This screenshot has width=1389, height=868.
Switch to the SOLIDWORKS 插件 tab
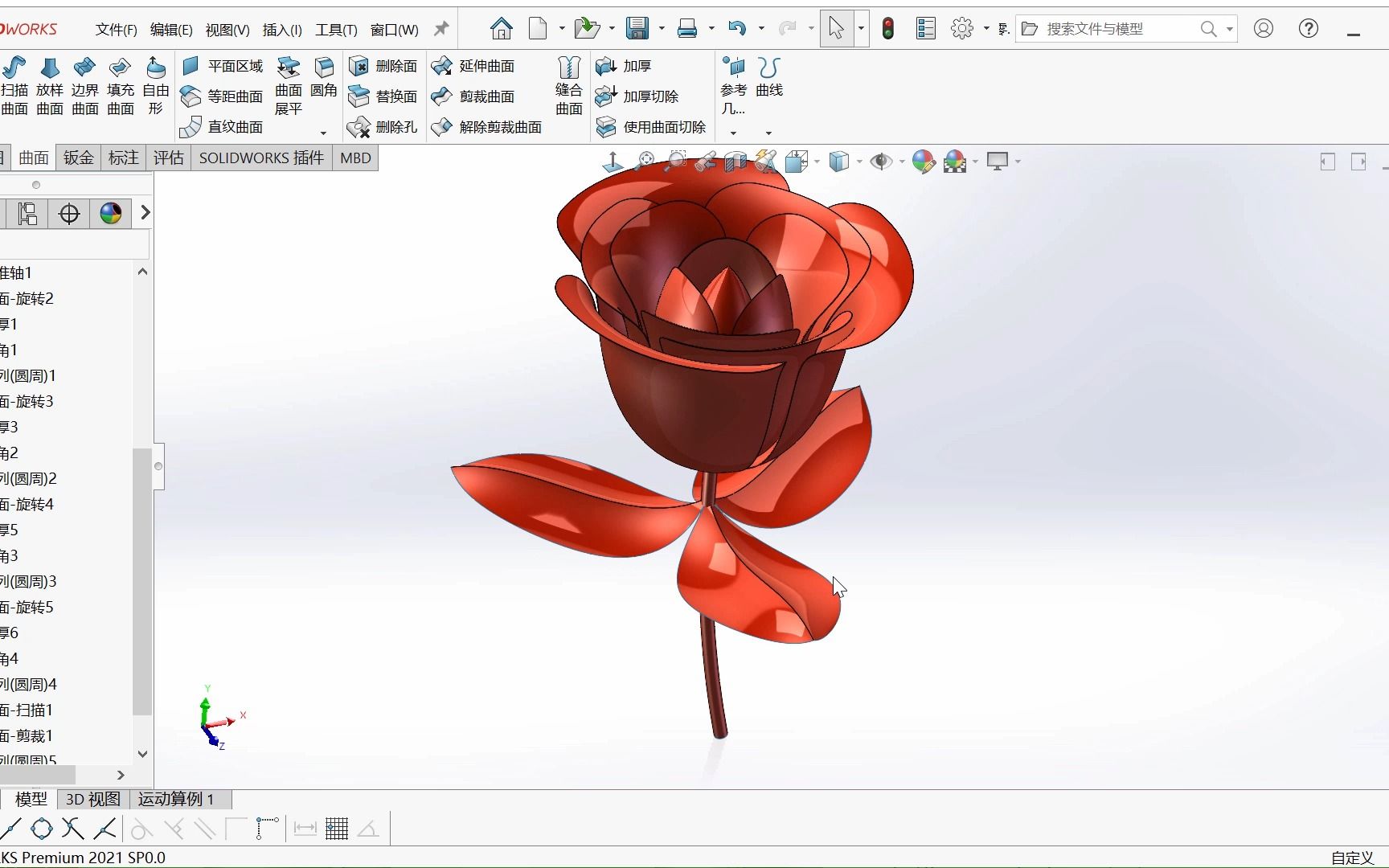coord(261,158)
